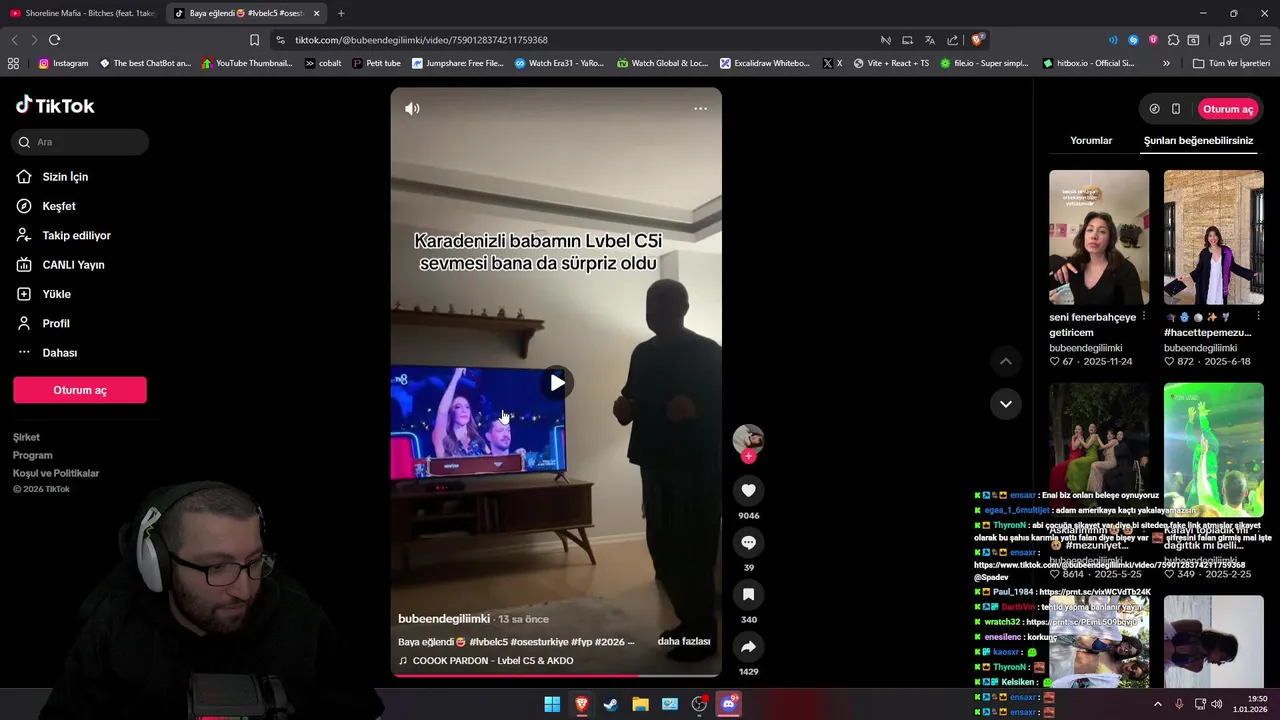
Task: Open the 'Sizin İçin' feed
Action: (x=65, y=177)
